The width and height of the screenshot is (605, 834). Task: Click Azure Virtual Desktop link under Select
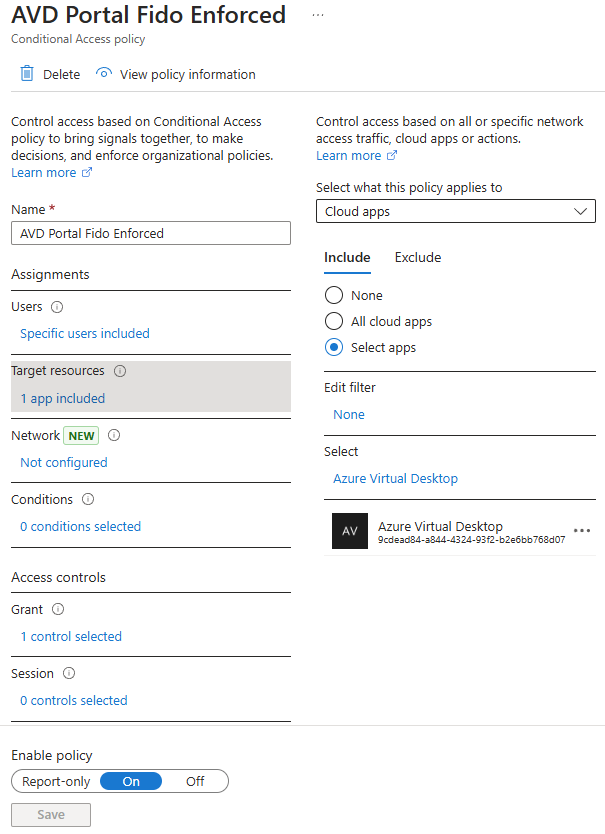395,479
